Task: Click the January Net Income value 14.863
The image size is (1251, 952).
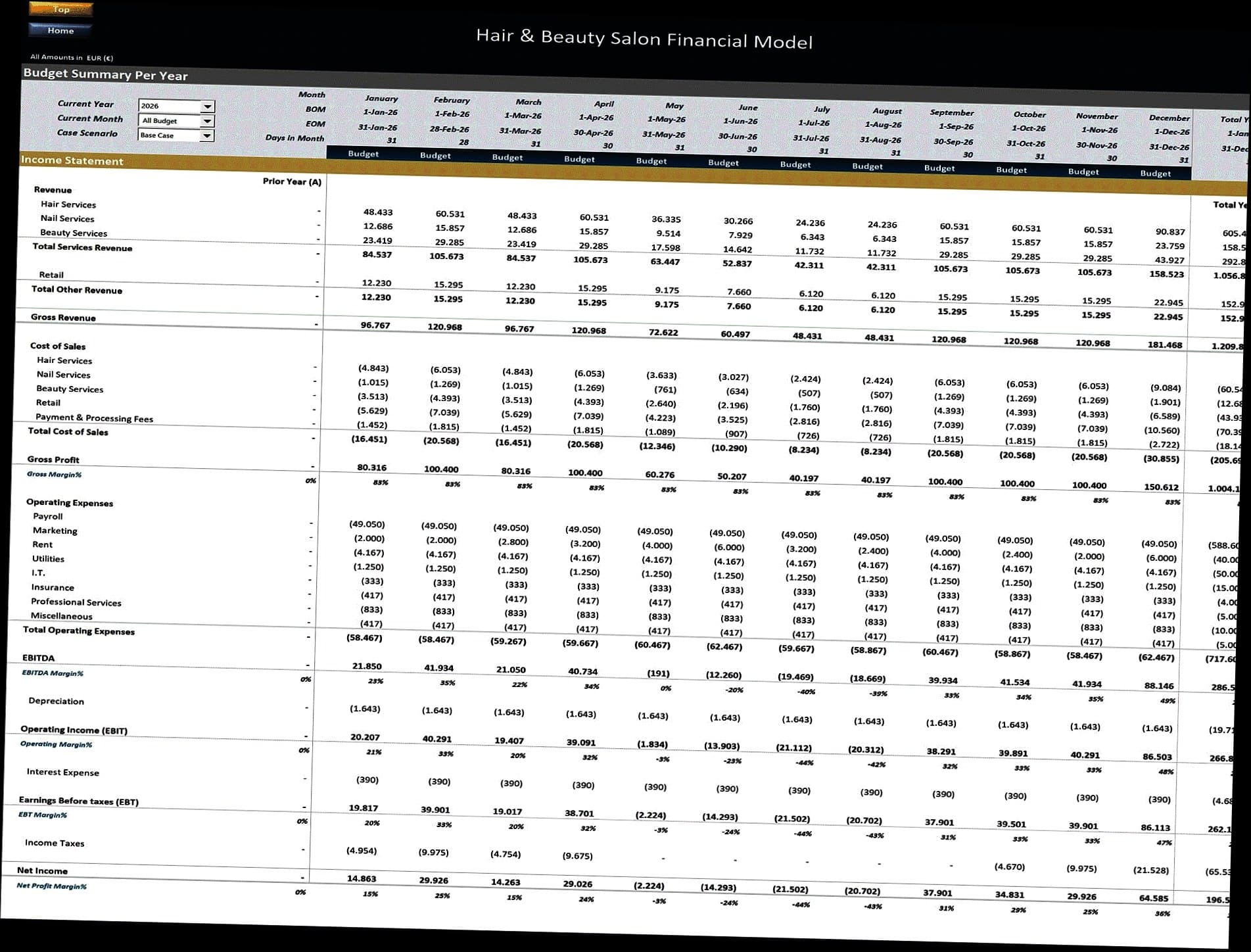Action: tap(362, 878)
